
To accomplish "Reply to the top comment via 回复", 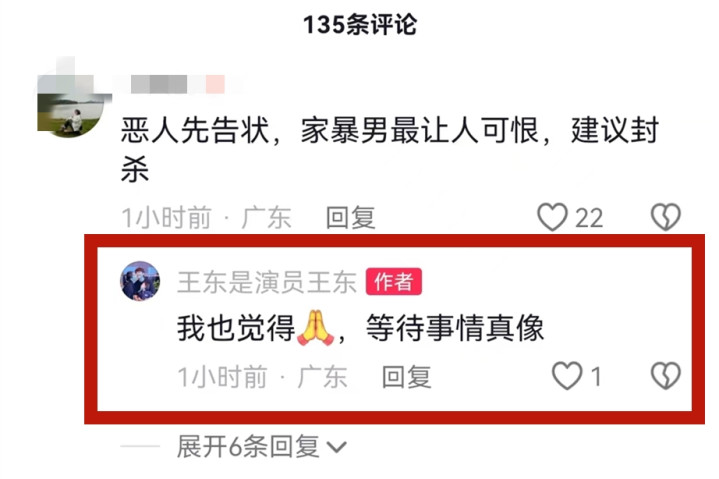I will coord(351,217).
